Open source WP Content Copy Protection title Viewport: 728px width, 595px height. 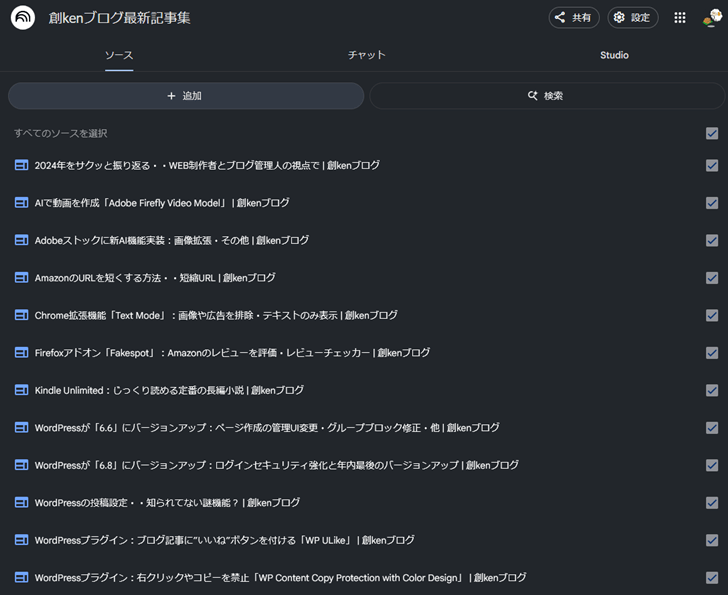(280, 578)
